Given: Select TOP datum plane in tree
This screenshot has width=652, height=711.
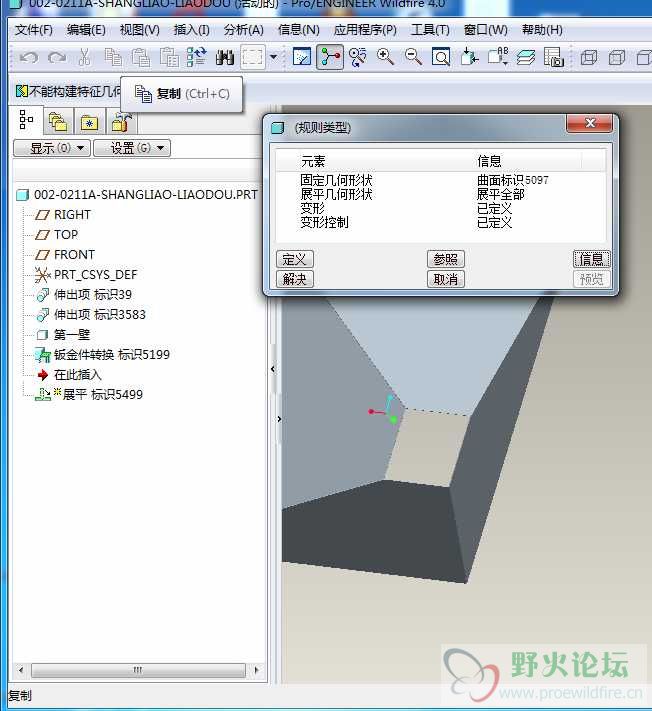Looking at the screenshot, I should pyautogui.click(x=57, y=234).
